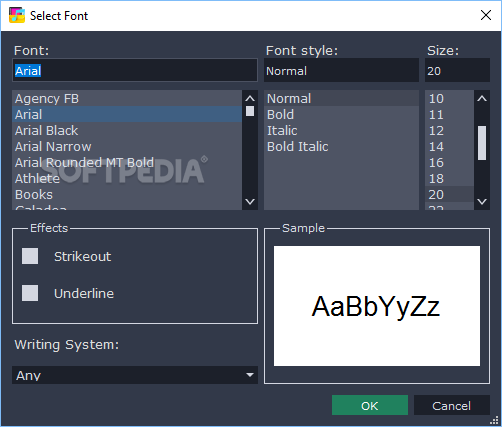Select the highlighted Arial row in the font list
This screenshot has height=427, width=502.
[127, 114]
